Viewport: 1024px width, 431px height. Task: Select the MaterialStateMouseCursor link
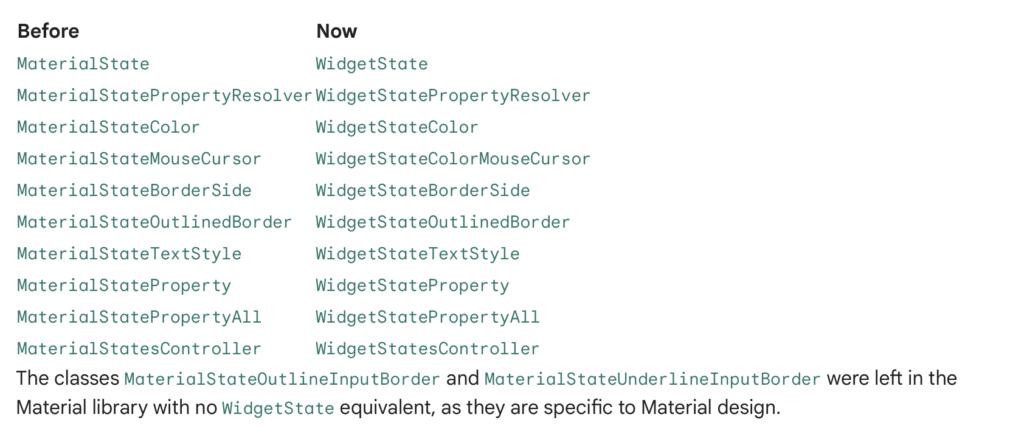click(139, 159)
